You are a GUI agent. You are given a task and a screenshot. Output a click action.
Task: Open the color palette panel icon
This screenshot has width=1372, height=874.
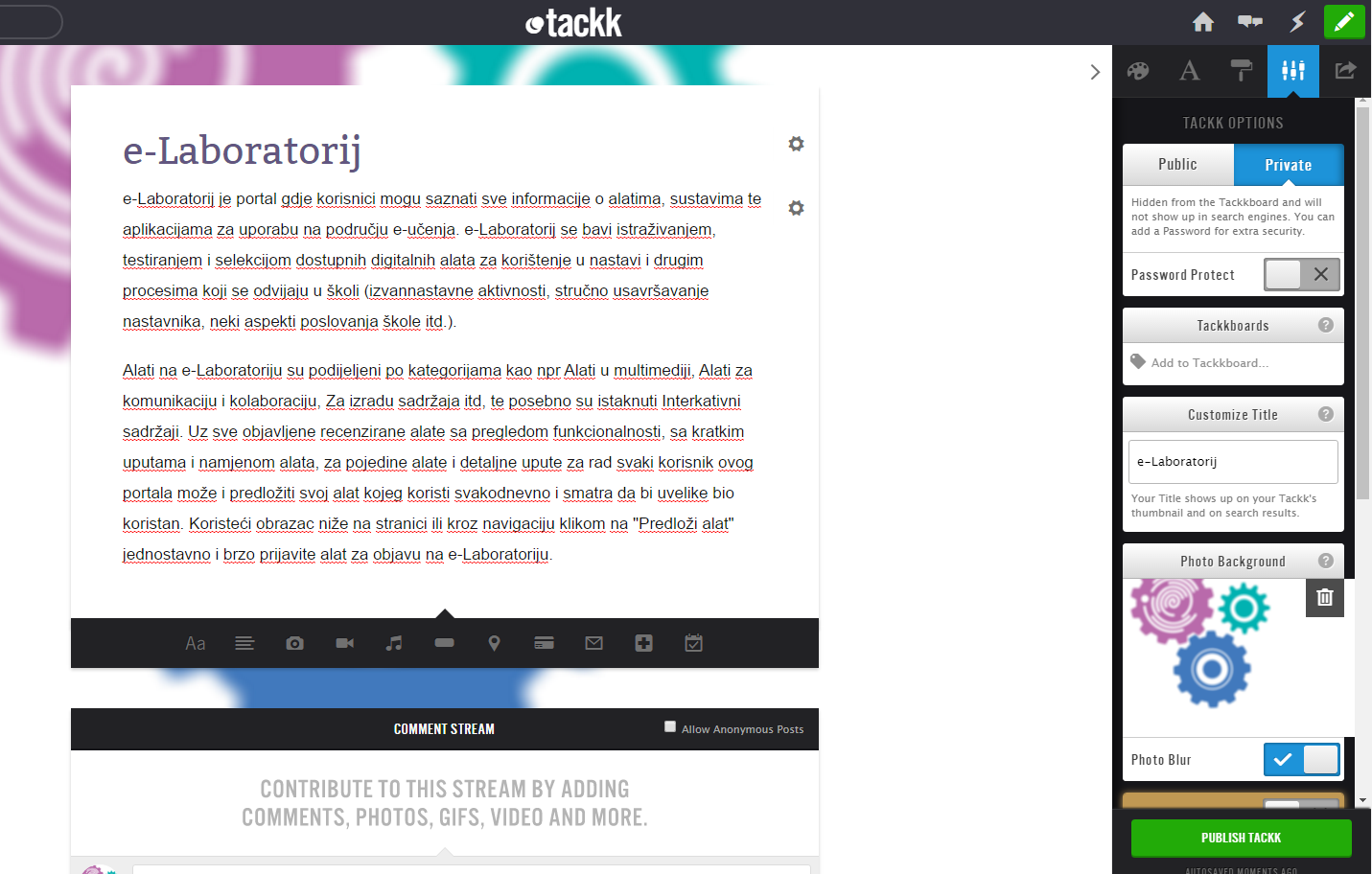[1138, 71]
